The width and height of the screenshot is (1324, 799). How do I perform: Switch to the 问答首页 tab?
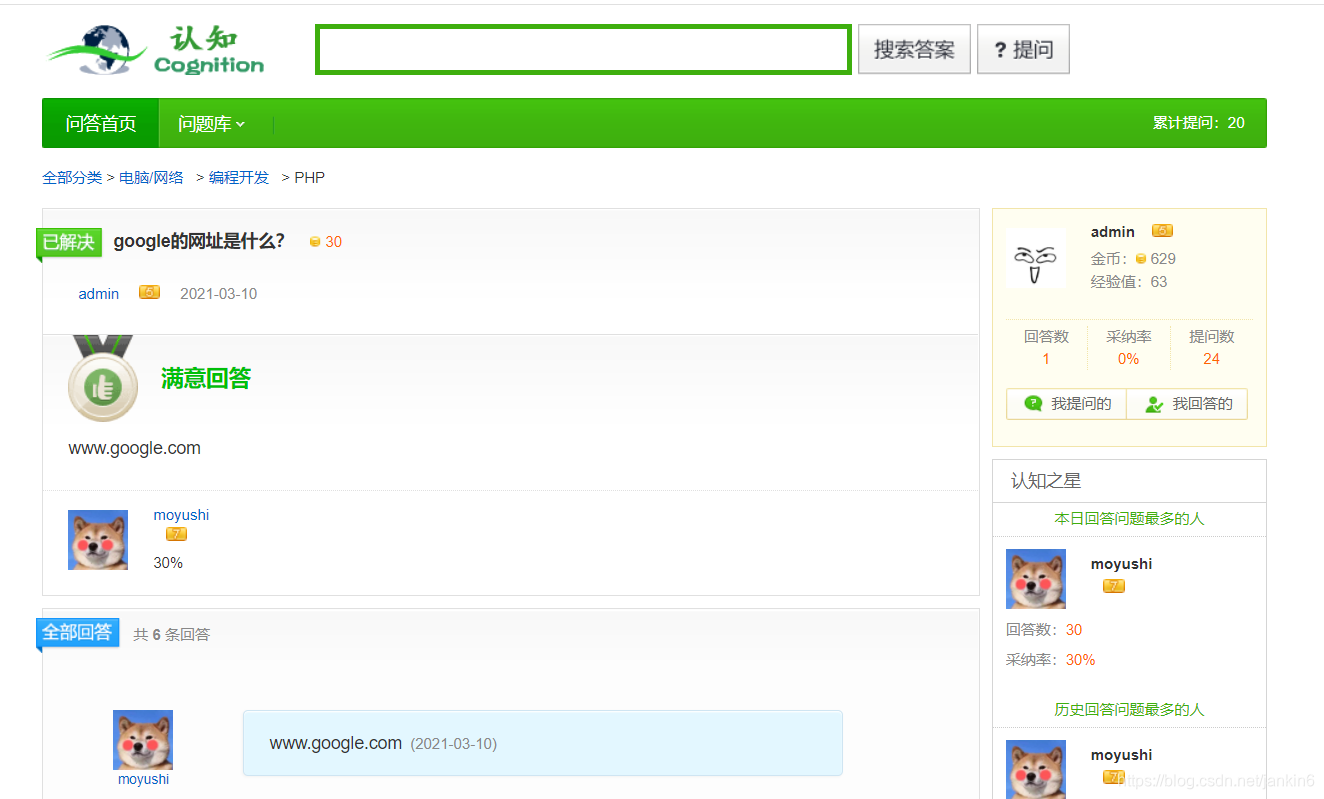coord(100,123)
